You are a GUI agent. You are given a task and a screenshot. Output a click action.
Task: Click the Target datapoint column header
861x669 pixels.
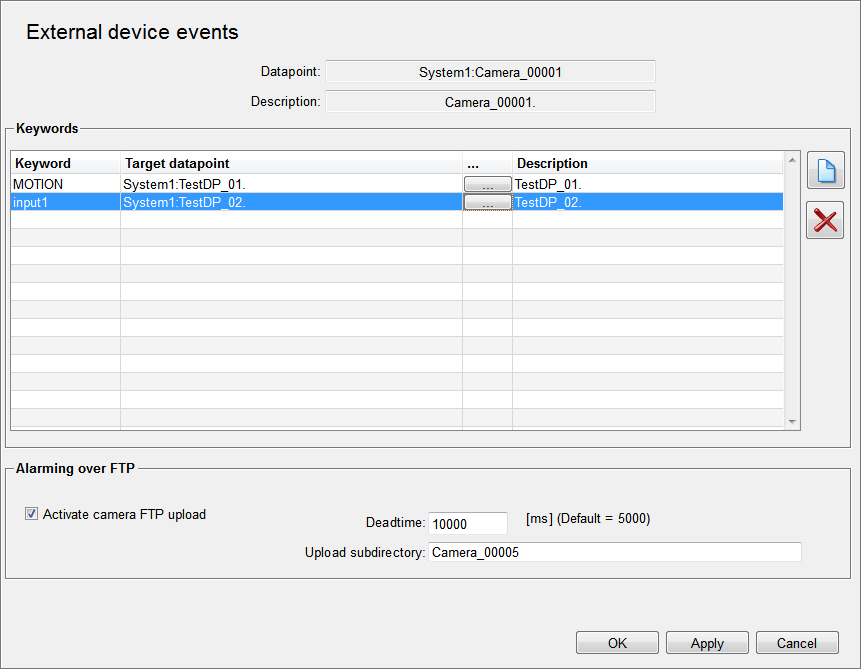(x=290, y=163)
